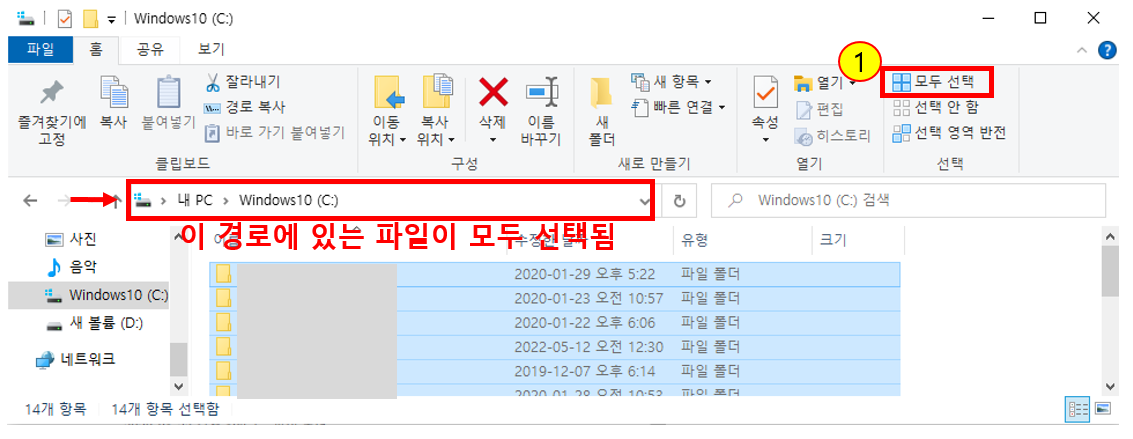Select 잘라내기 scissors command
Screen dimensions: 1133x439
coord(243,82)
